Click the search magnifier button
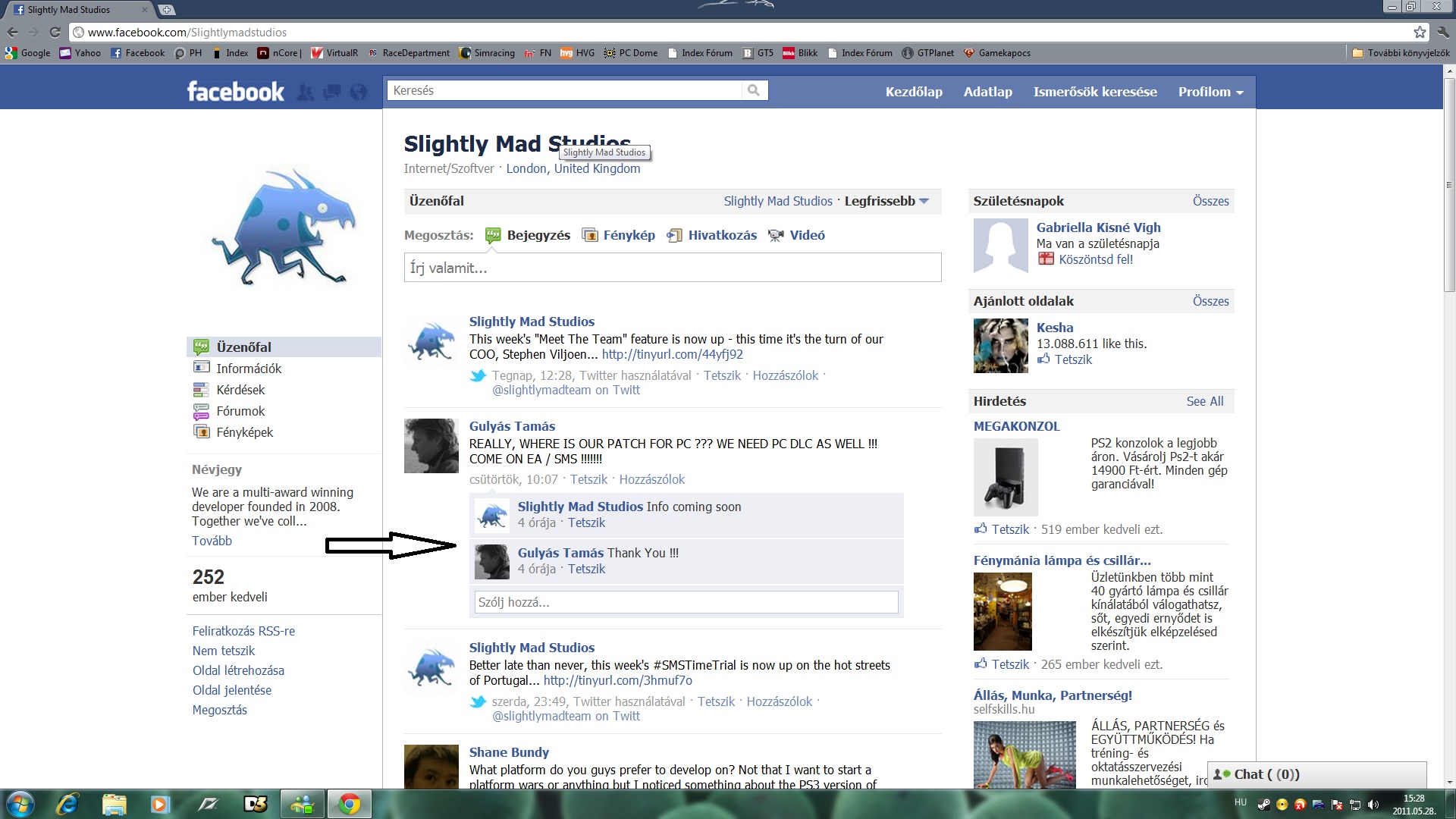 [753, 90]
